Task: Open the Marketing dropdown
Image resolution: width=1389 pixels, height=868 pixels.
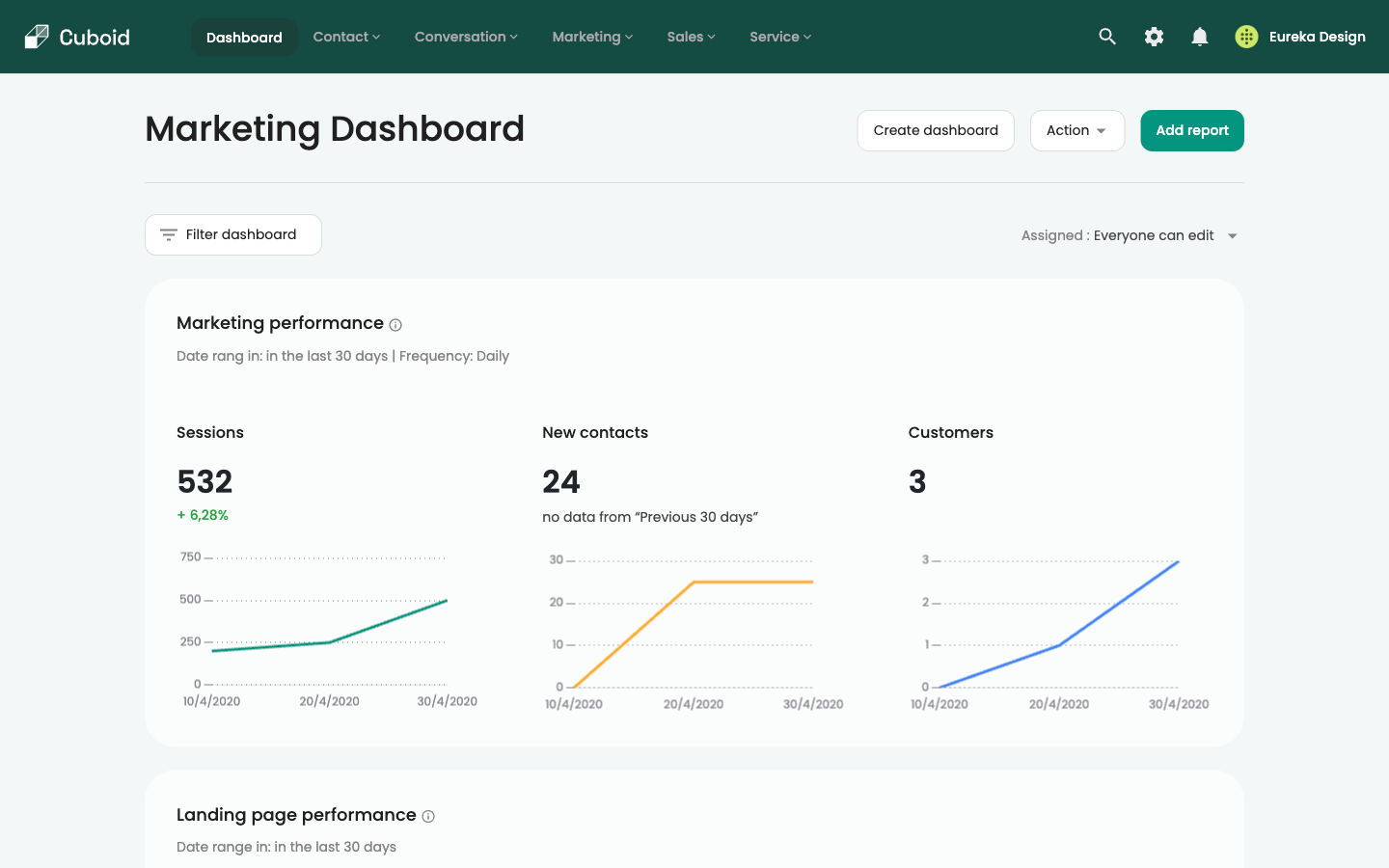Action: point(591,37)
